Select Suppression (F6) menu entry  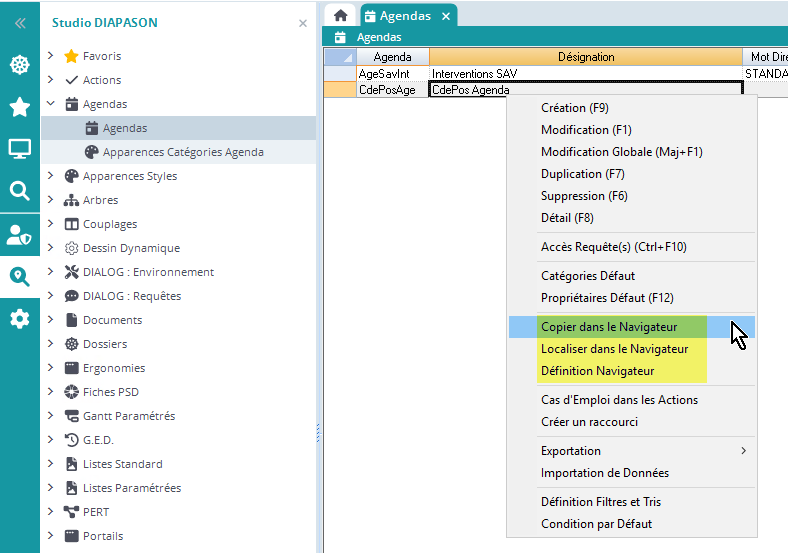coord(586,196)
